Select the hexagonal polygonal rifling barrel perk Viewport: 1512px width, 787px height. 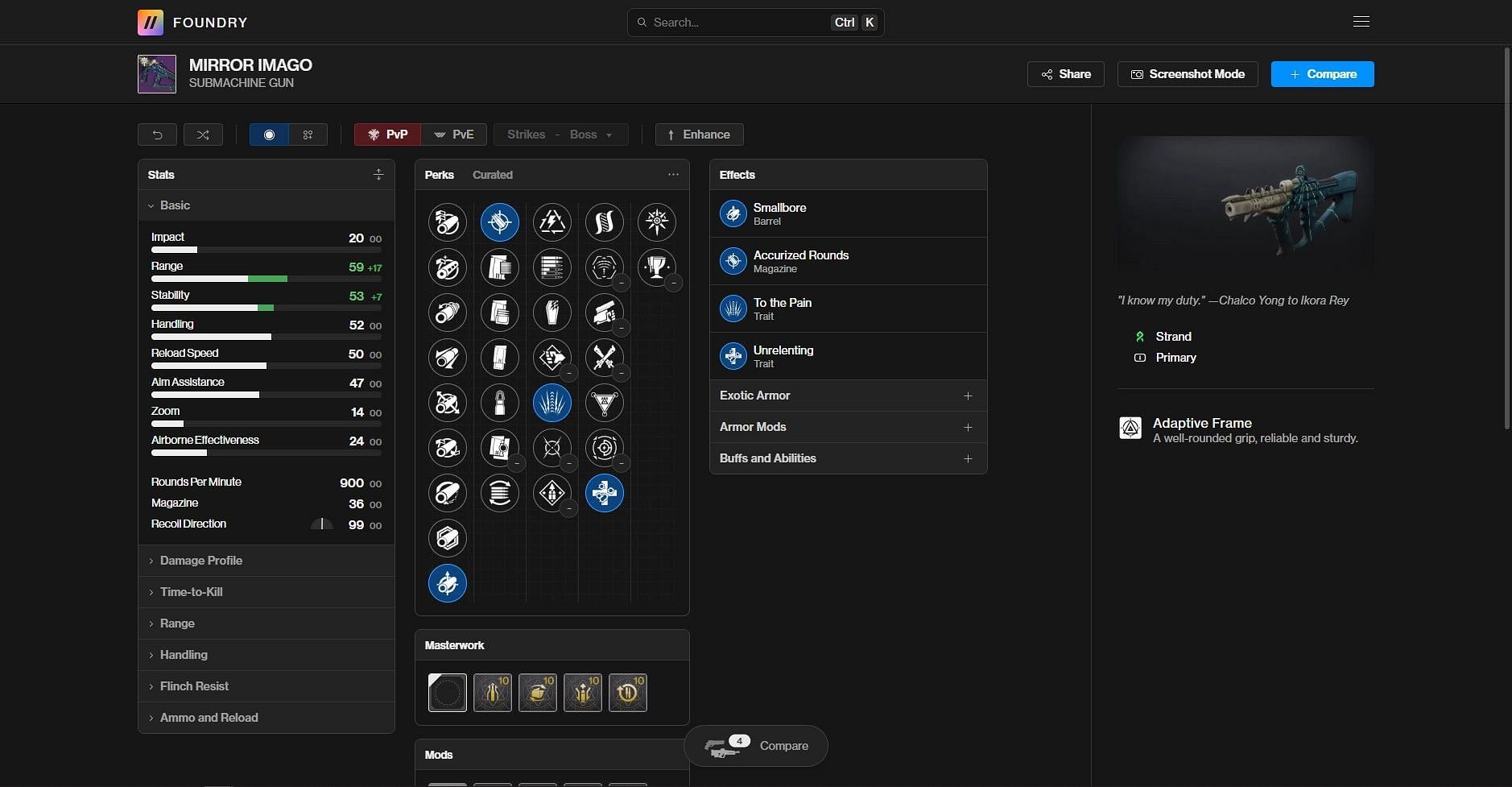pos(448,538)
